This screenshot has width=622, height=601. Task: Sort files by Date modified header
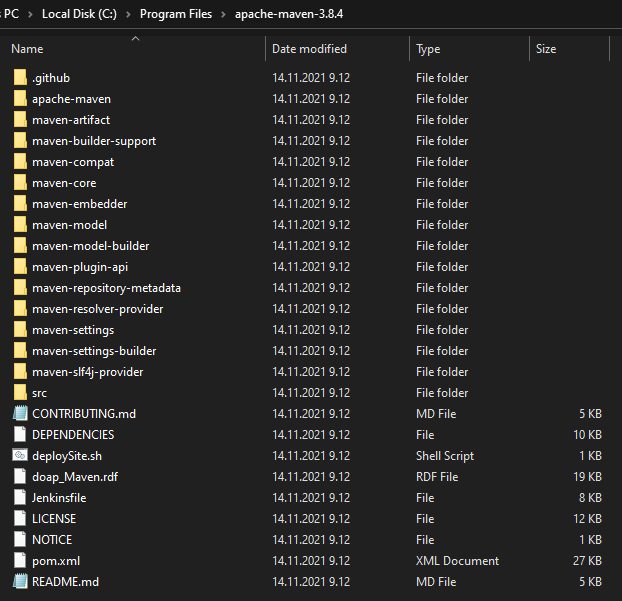pos(309,49)
